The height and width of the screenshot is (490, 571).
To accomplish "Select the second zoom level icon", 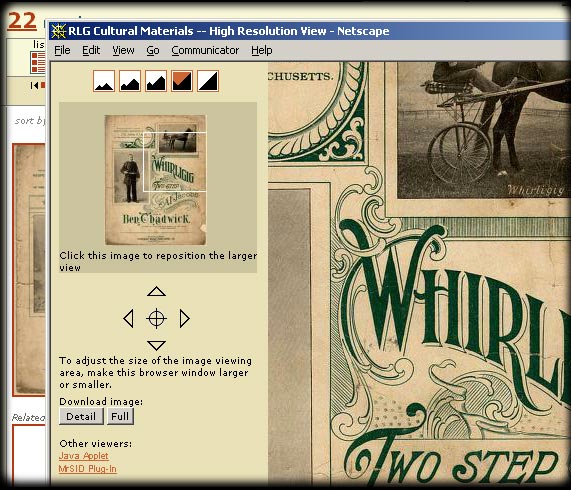I will coord(130,81).
